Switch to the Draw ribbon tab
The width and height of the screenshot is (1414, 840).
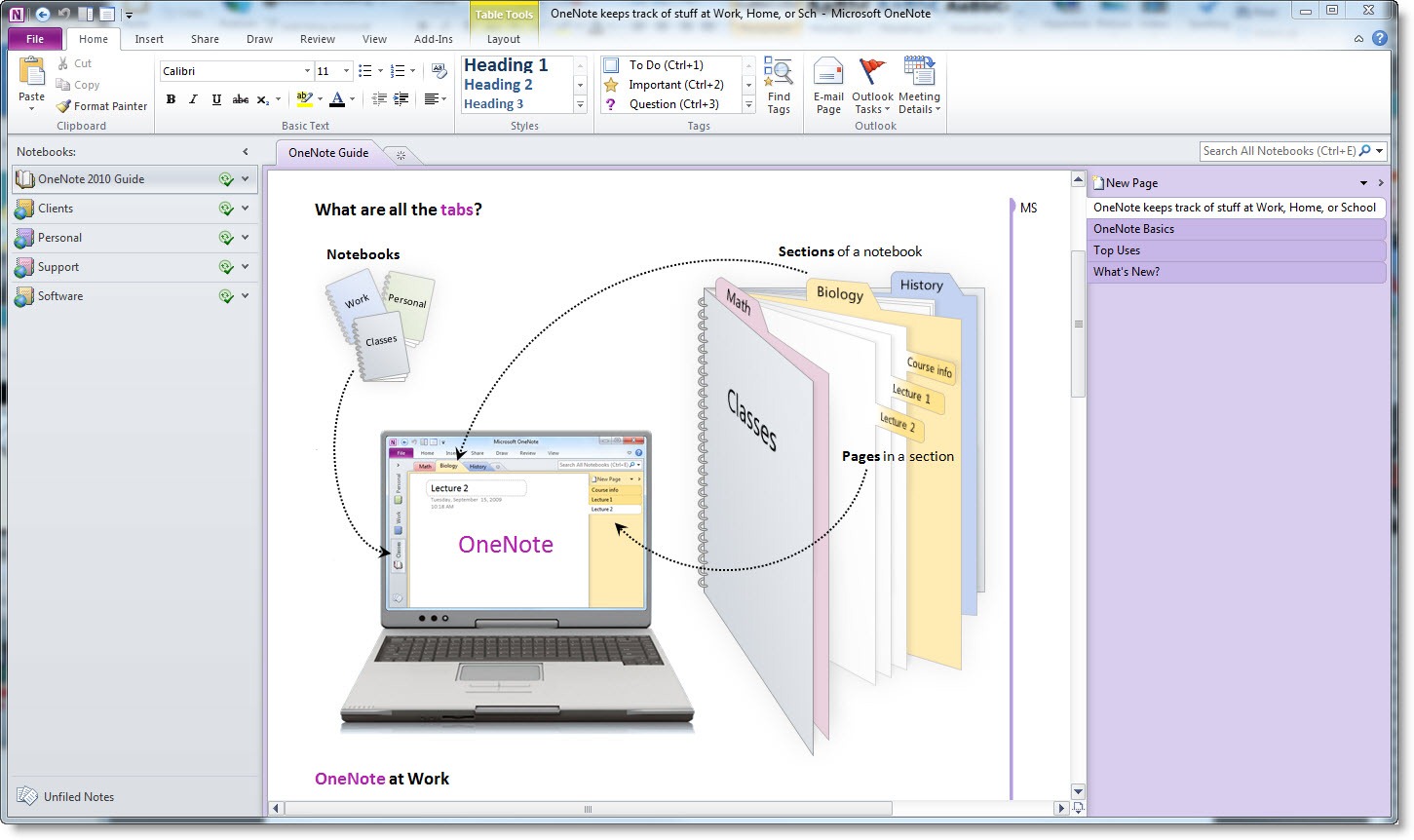[259, 39]
